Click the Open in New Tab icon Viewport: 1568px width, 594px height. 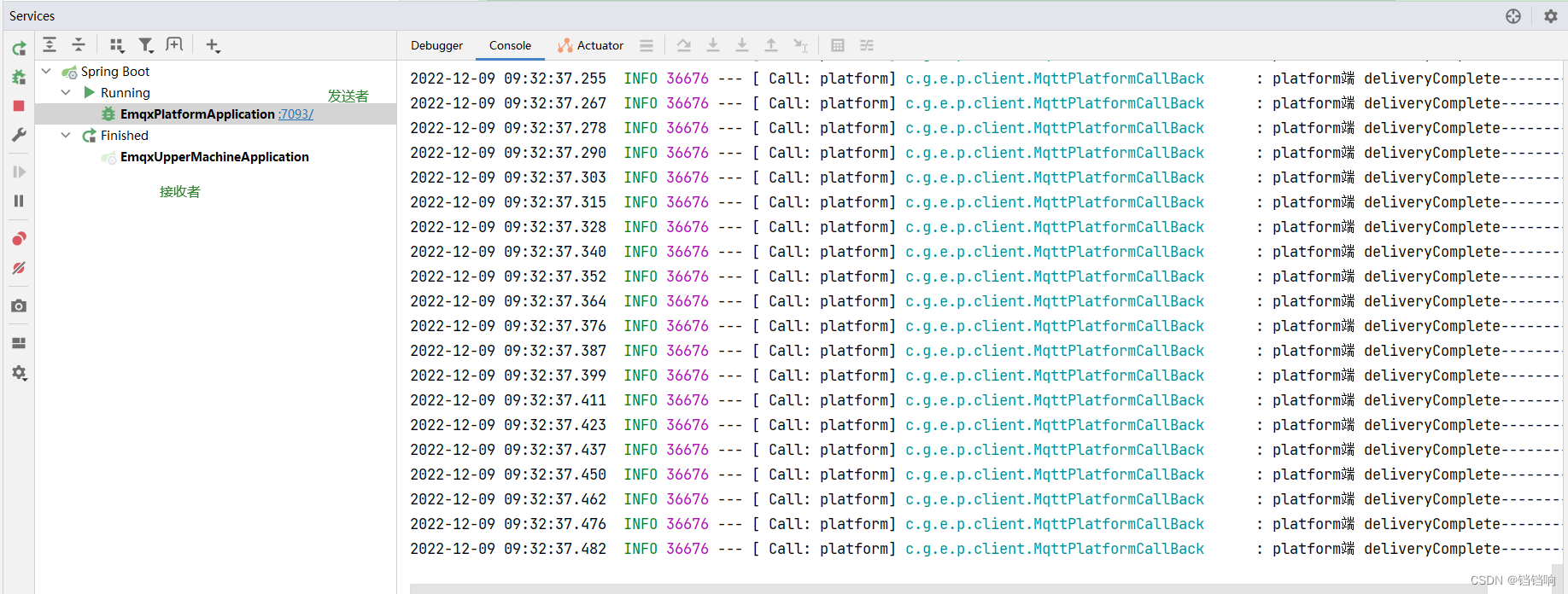point(174,44)
